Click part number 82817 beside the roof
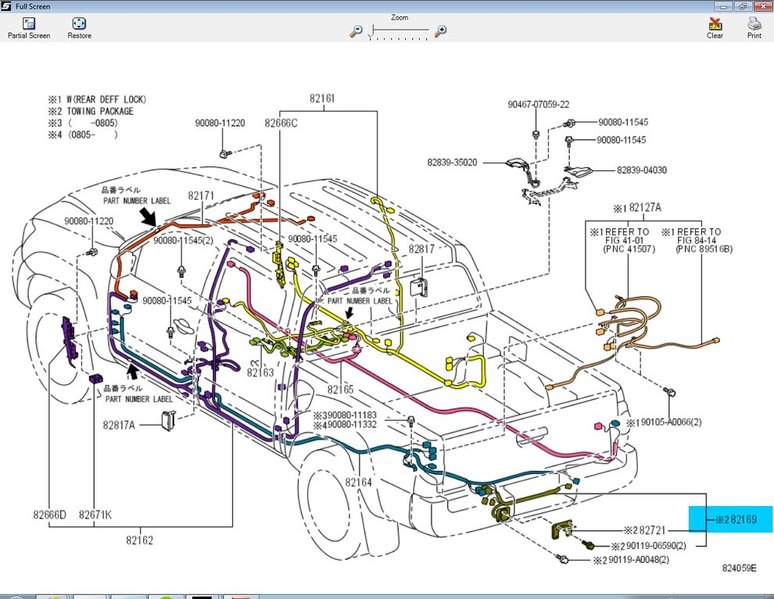Viewport: 774px width, 599px height. click(422, 249)
